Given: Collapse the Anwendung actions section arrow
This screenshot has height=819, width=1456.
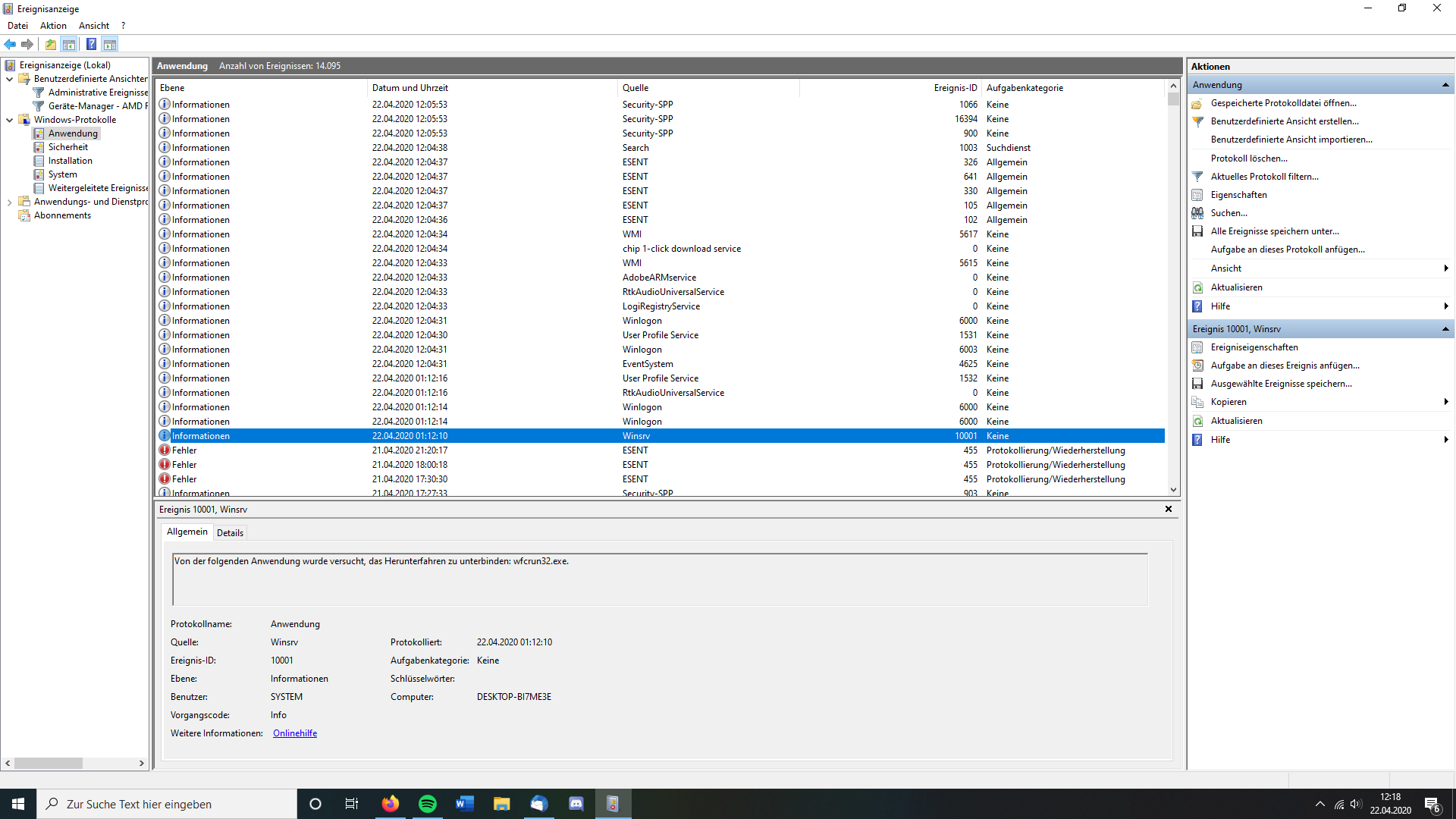Looking at the screenshot, I should [1445, 85].
